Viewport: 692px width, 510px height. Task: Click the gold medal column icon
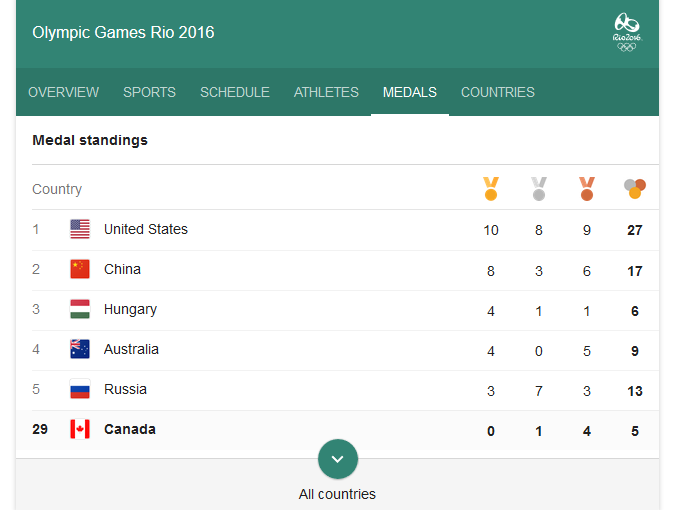pos(490,188)
